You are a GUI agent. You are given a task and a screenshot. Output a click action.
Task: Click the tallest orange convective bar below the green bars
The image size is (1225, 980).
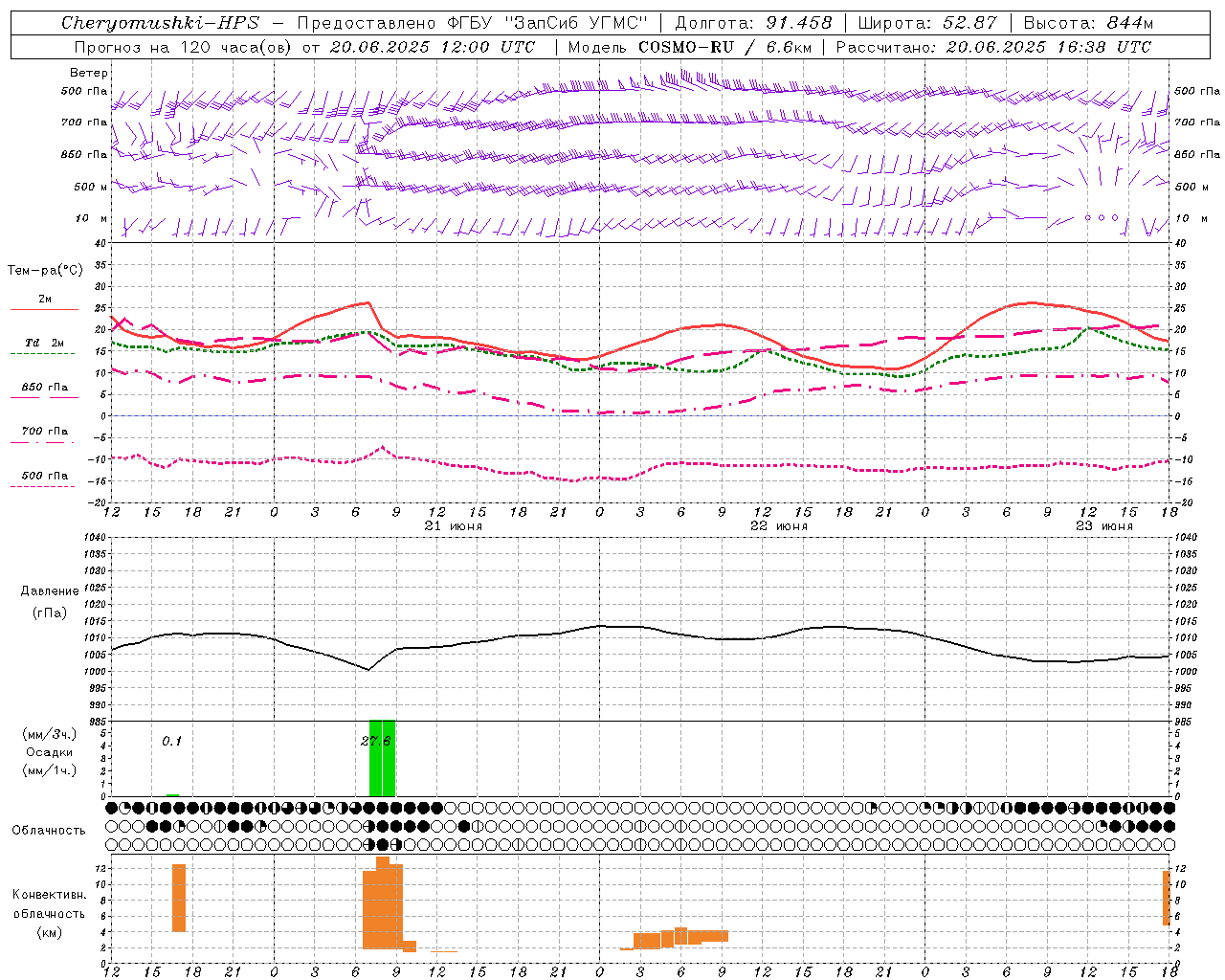(383, 902)
